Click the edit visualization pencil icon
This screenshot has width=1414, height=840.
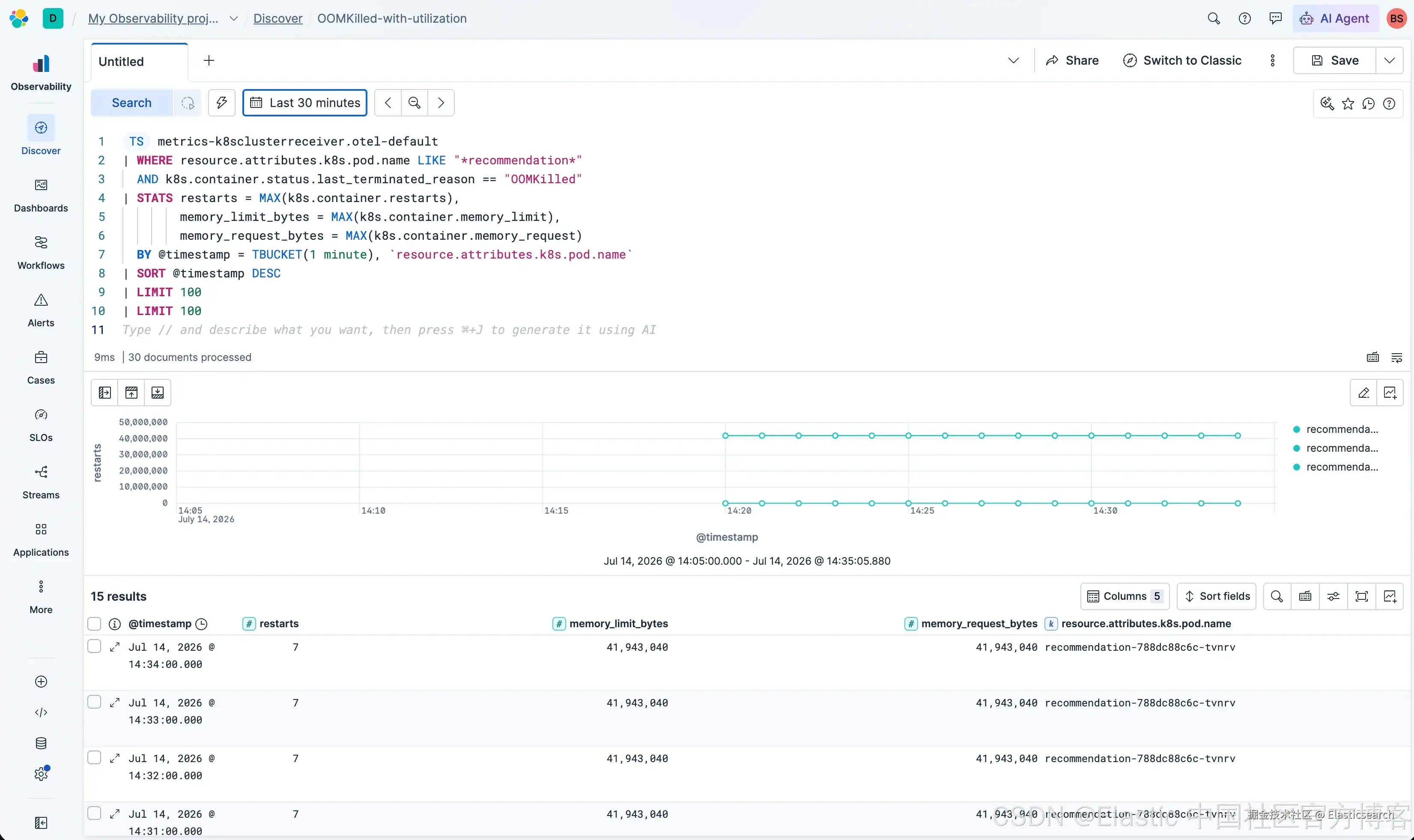pyautogui.click(x=1363, y=392)
